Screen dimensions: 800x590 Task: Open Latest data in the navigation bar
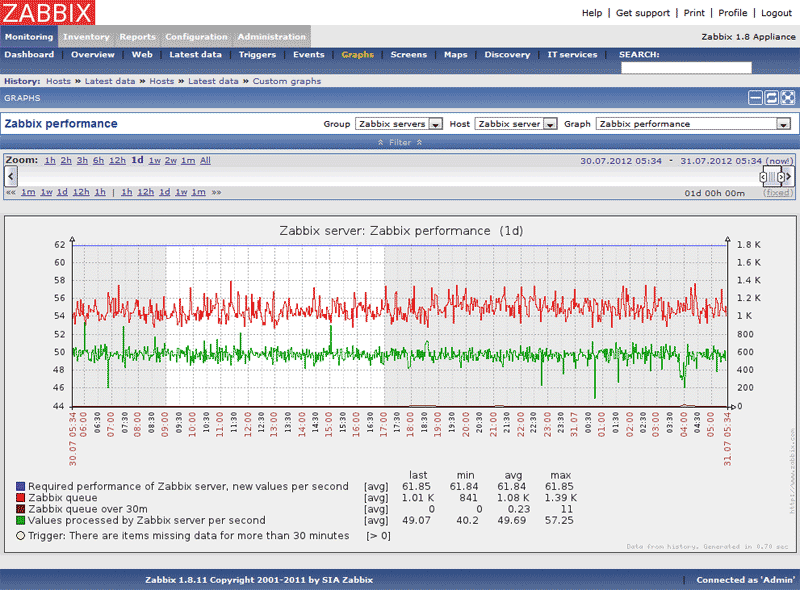(x=195, y=55)
